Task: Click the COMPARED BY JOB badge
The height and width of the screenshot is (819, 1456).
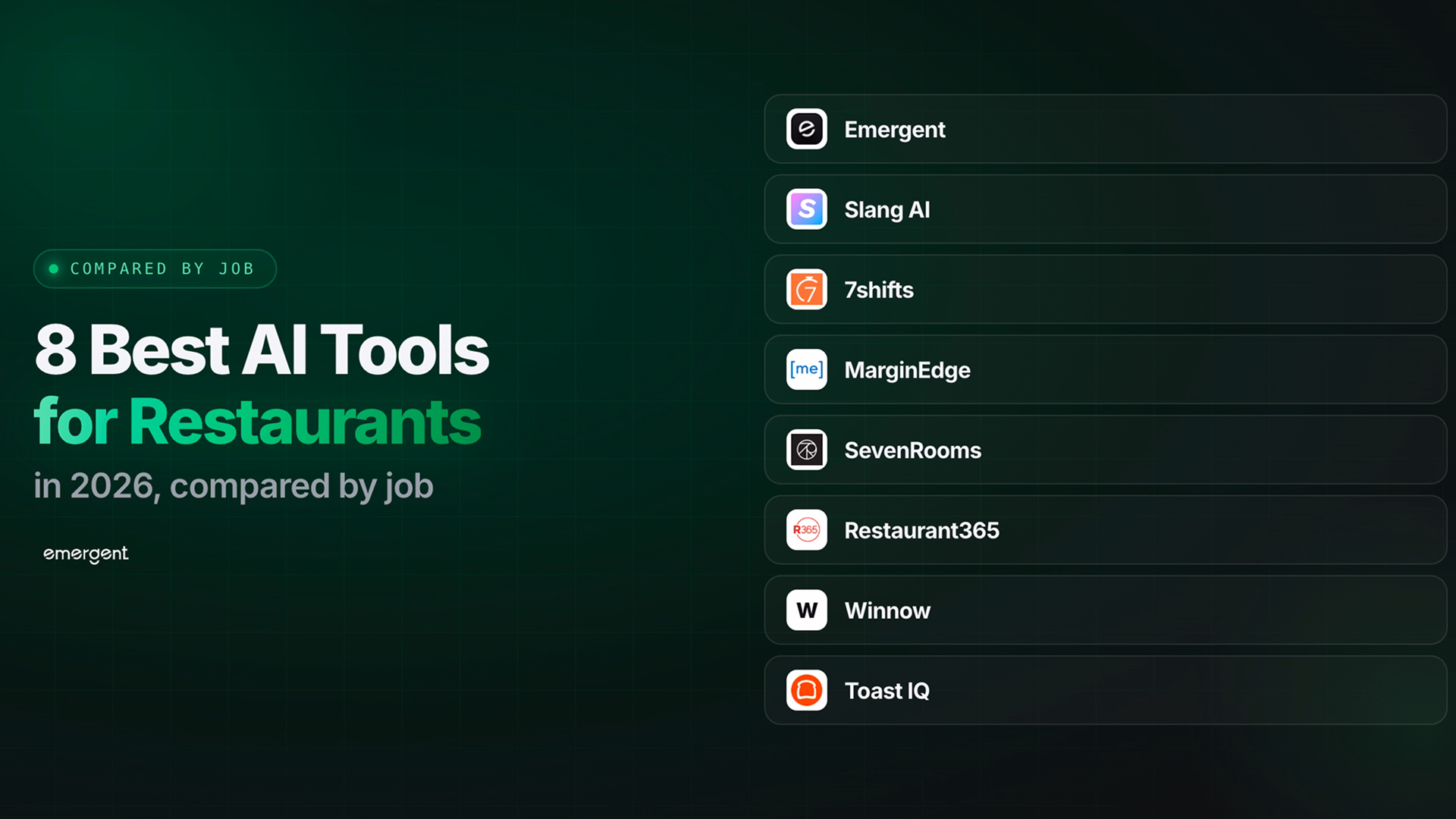Action: point(155,268)
